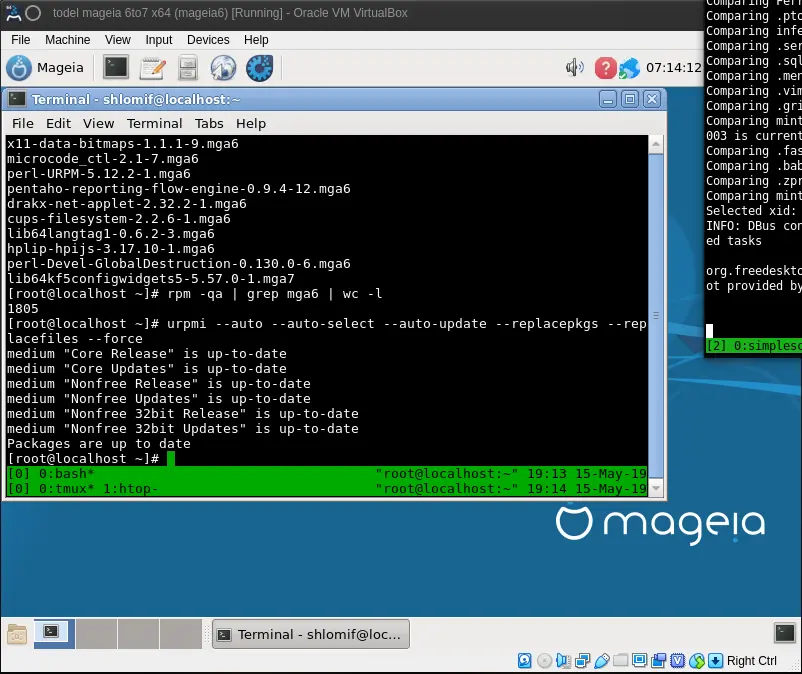Click the VirtualBox mouse integration indicator
This screenshot has width=802, height=674.
point(697,661)
